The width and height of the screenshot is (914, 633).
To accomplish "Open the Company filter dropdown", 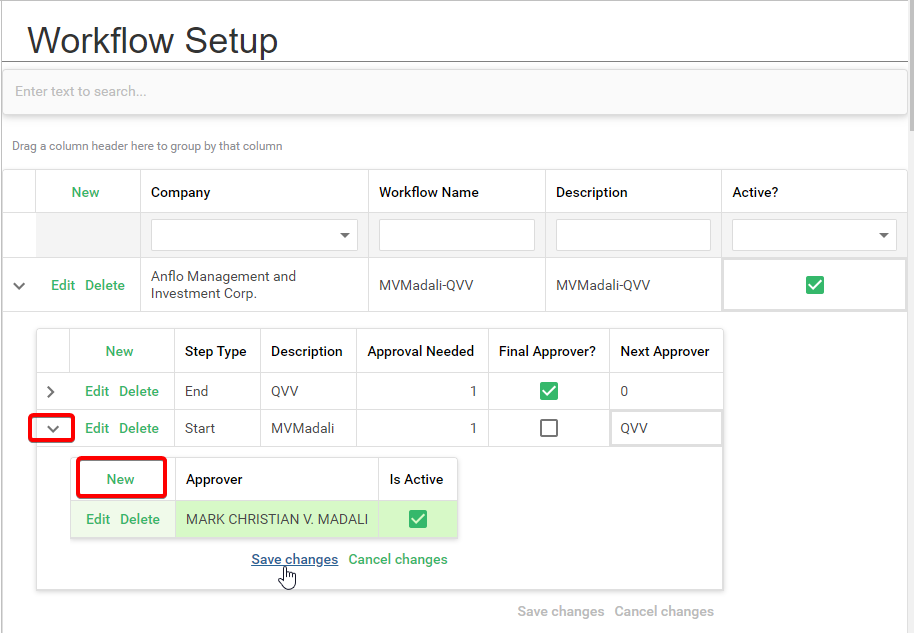I will tap(343, 235).
